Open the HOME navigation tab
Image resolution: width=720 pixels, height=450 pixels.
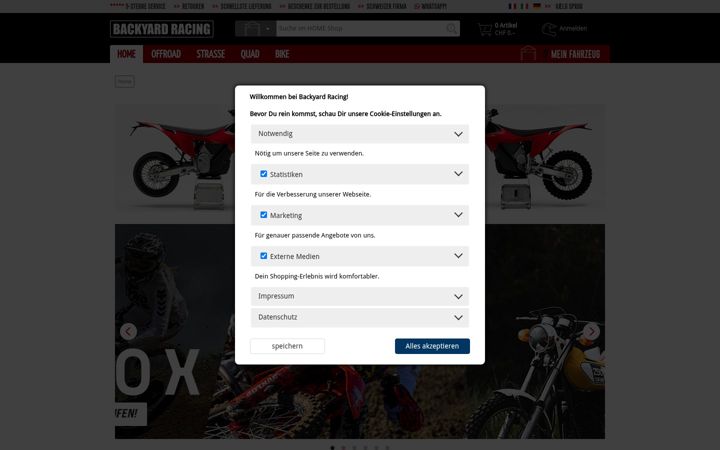pyautogui.click(x=126, y=54)
